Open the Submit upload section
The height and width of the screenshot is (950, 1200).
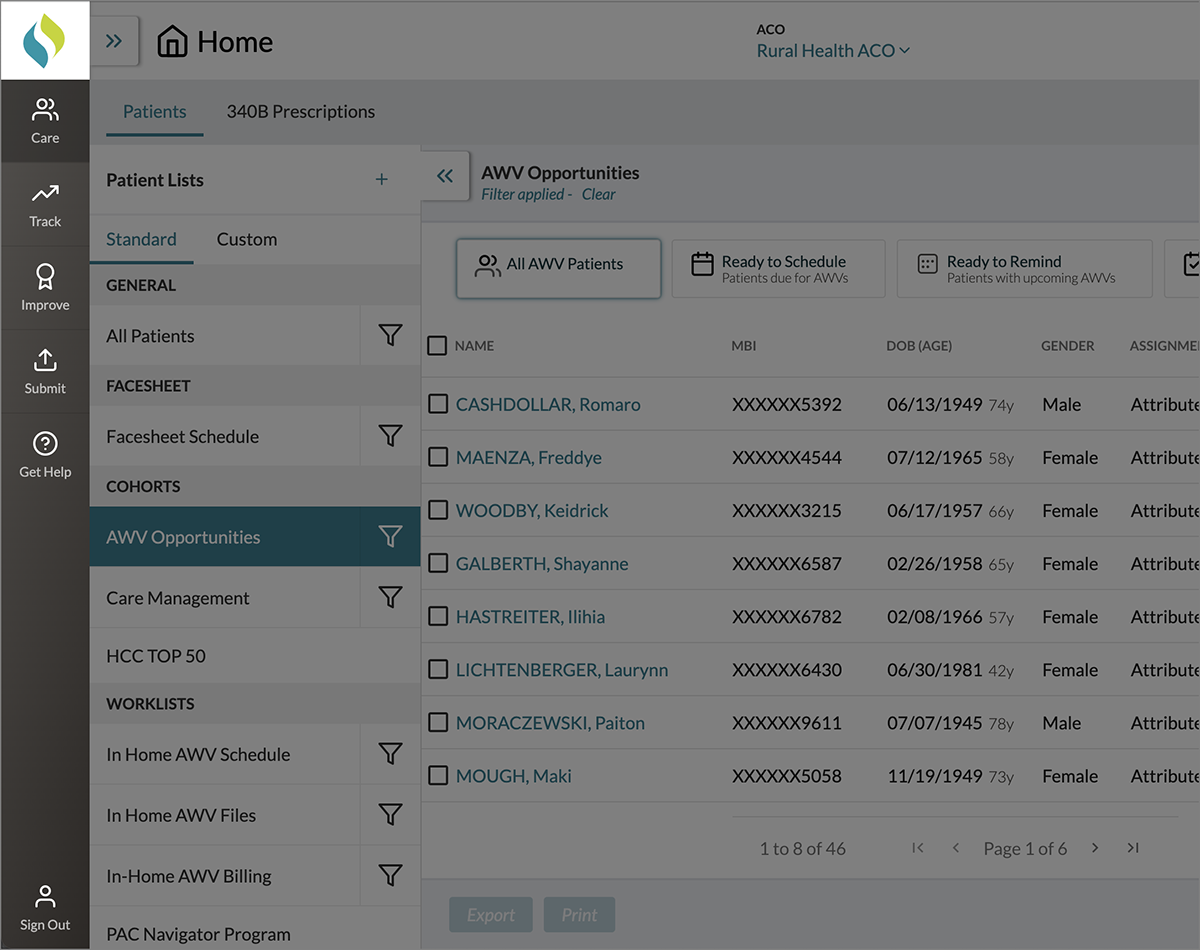45,371
